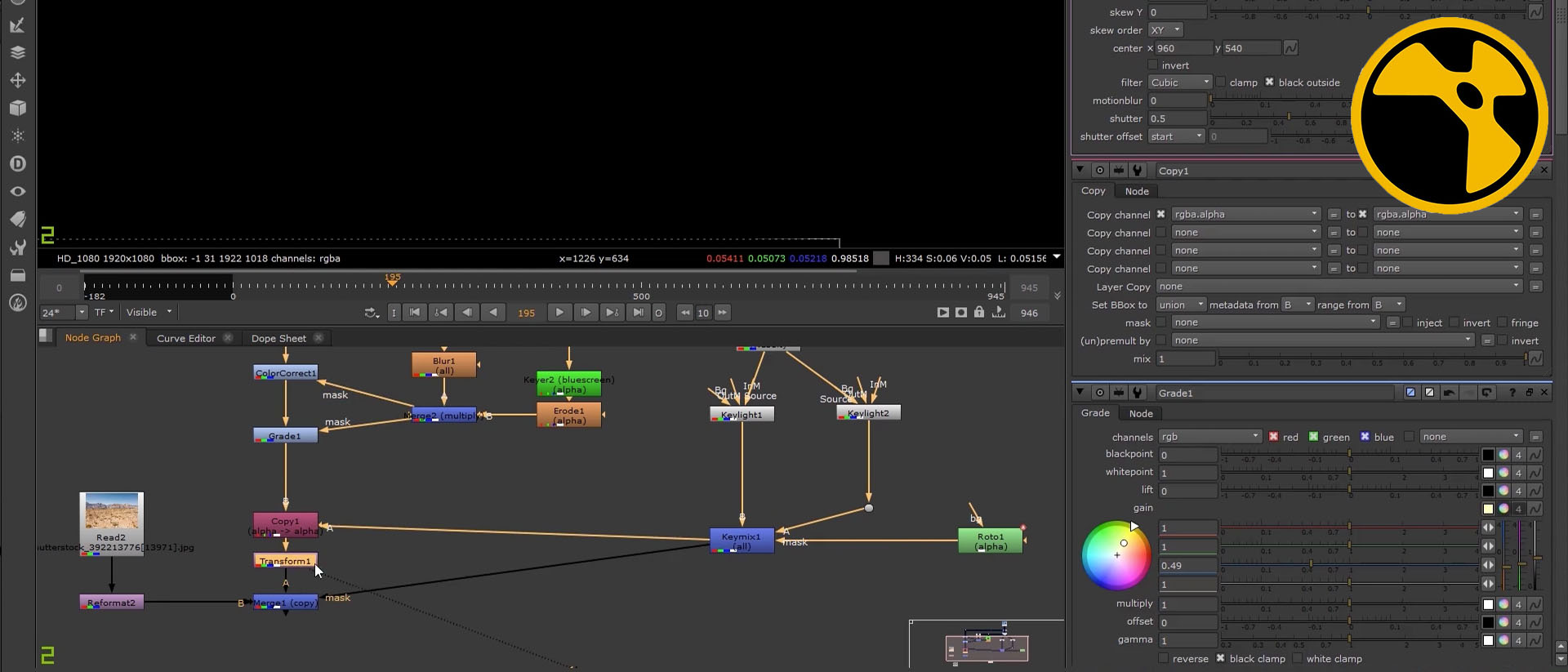The width and height of the screenshot is (1568, 672).
Task: Enable the reverse checkbox in Grade1
Action: [1163, 658]
